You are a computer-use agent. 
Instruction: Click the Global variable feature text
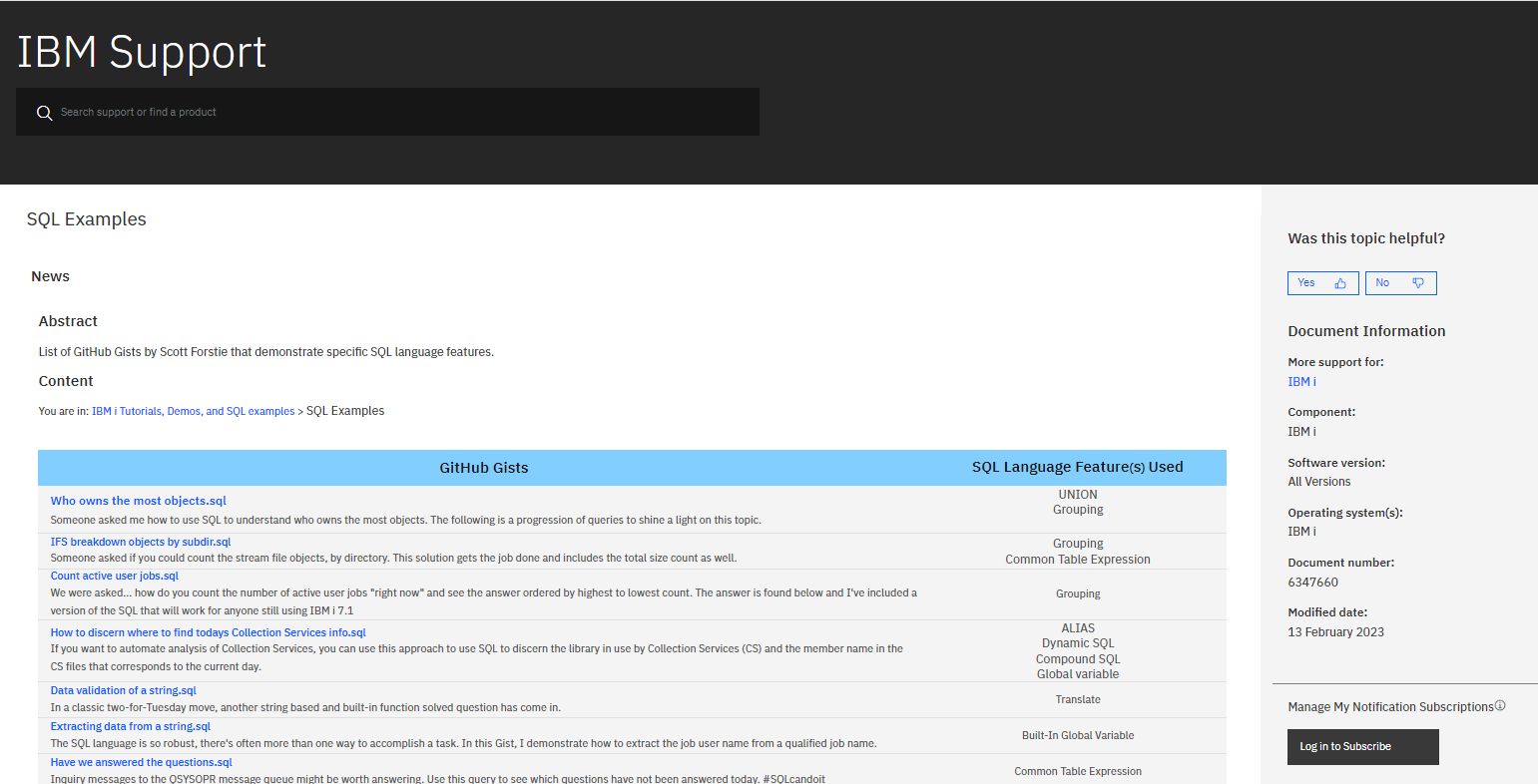tap(1078, 674)
